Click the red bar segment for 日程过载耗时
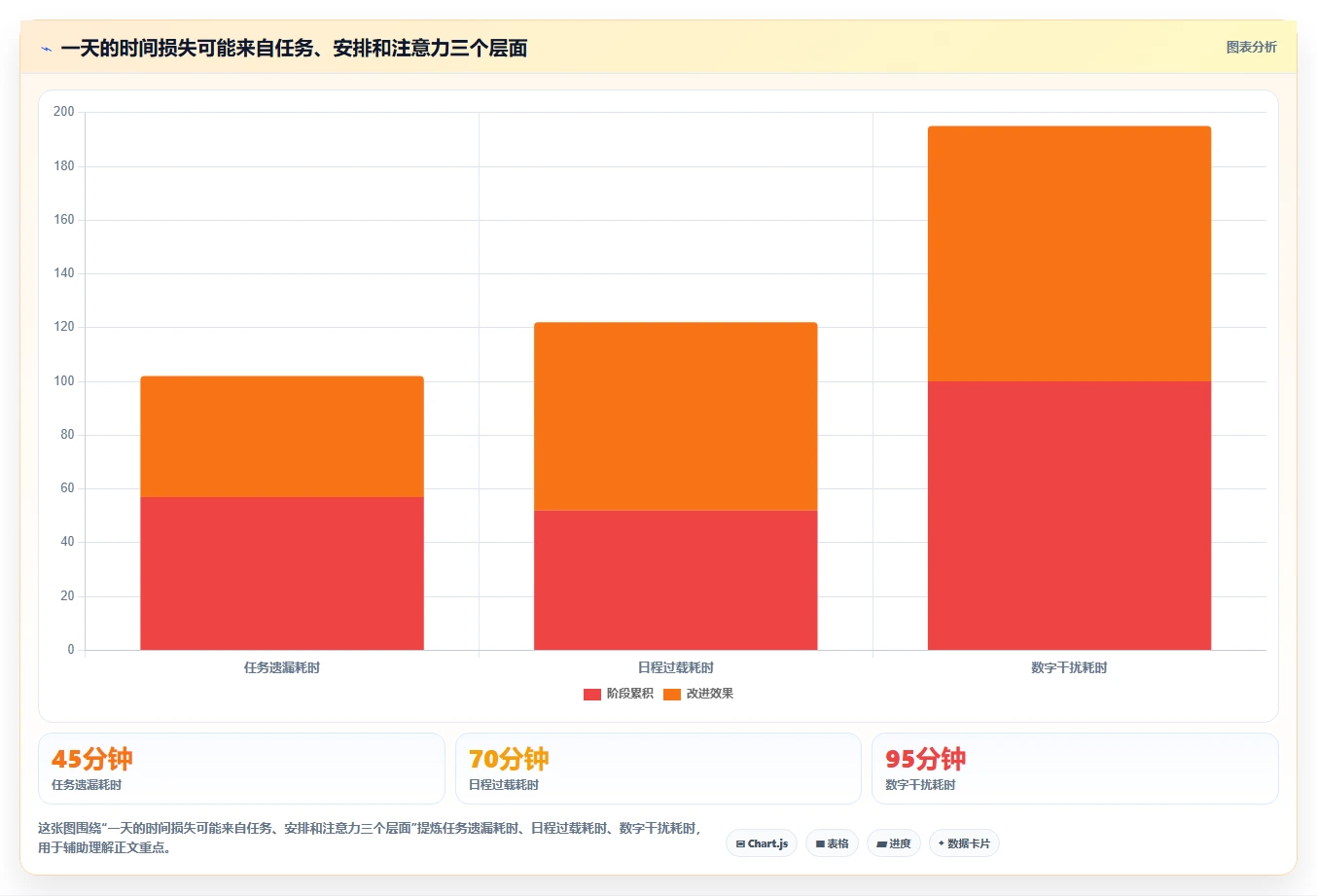This screenshot has width=1317, height=896. [676, 580]
